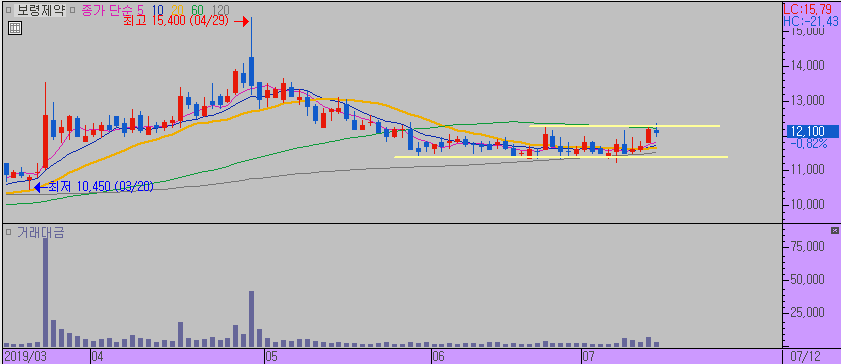The height and width of the screenshot is (364, 841).
Task: Select the lower yellow support line
Action: coord(561,157)
